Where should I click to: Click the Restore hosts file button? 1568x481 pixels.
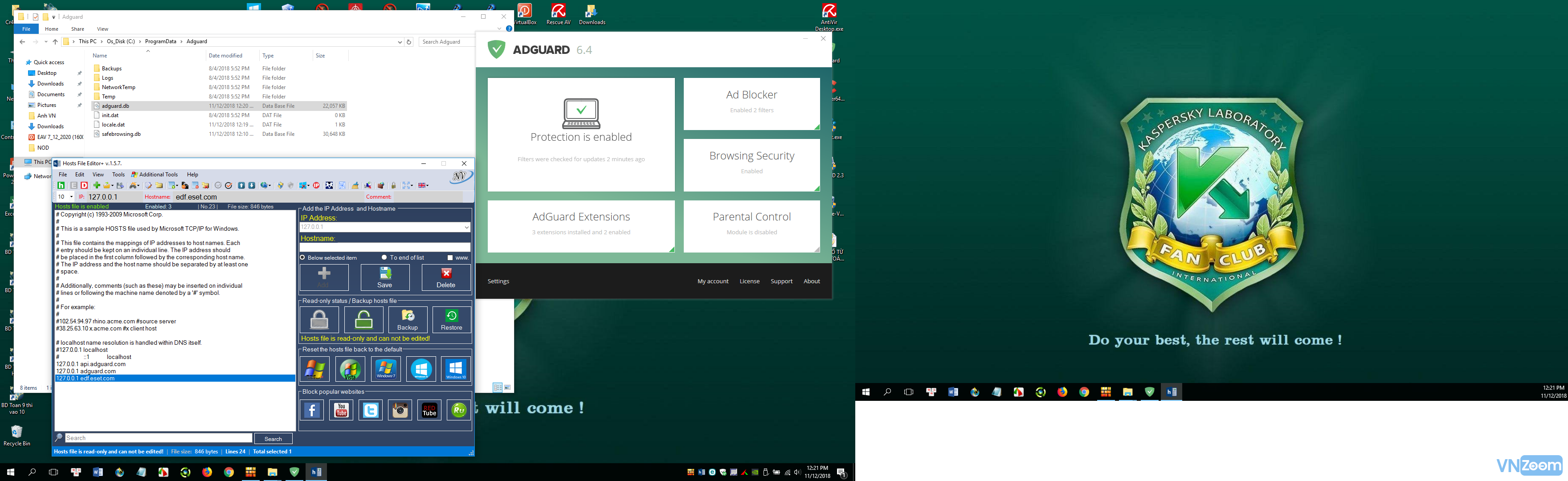pyautogui.click(x=452, y=320)
